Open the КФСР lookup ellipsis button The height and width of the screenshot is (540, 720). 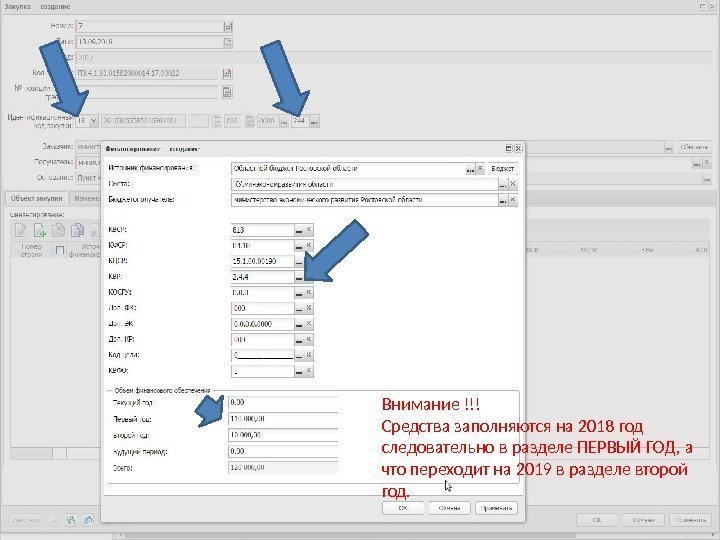tap(299, 246)
